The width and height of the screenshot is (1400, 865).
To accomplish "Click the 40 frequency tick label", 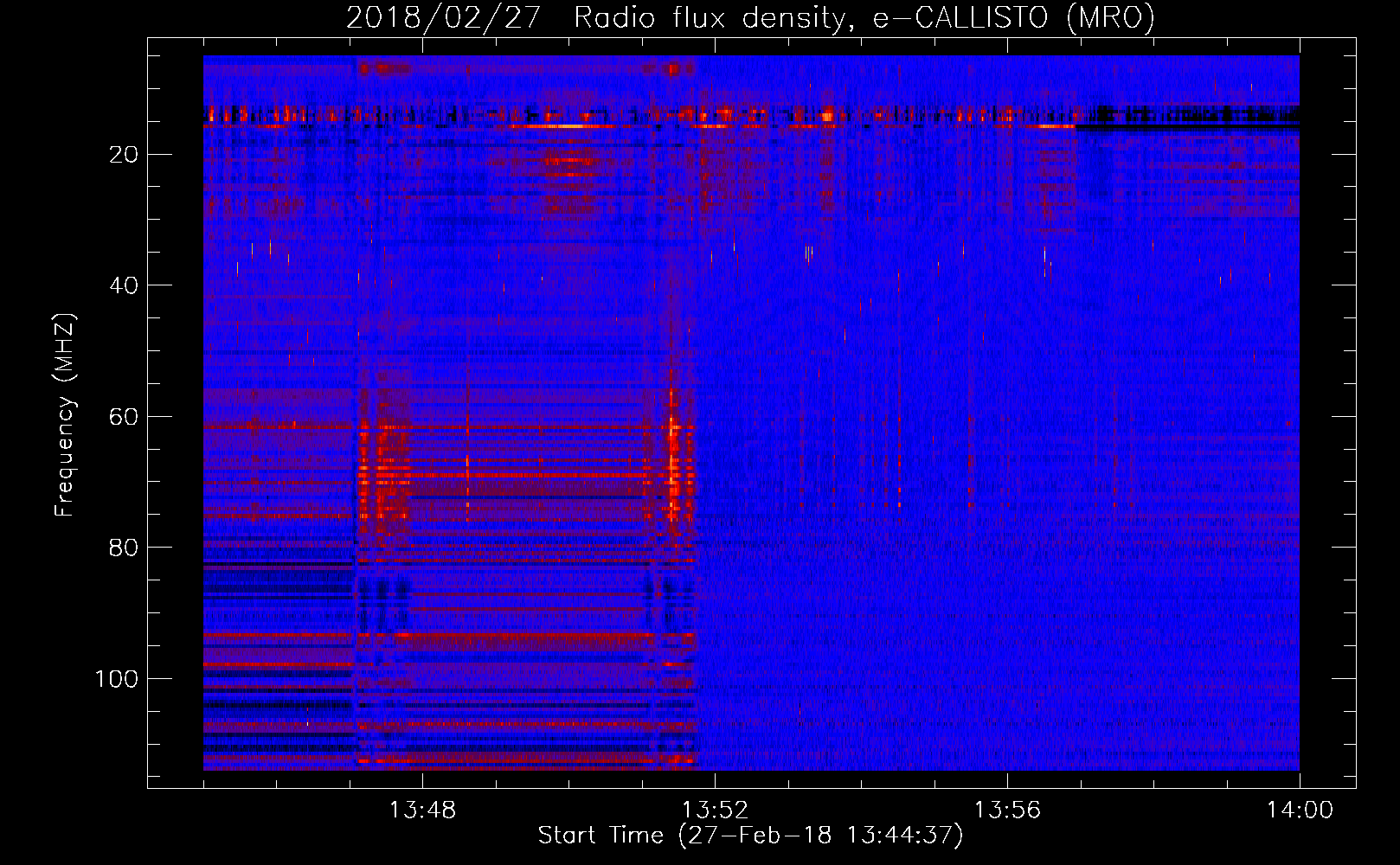I will click(x=125, y=285).
